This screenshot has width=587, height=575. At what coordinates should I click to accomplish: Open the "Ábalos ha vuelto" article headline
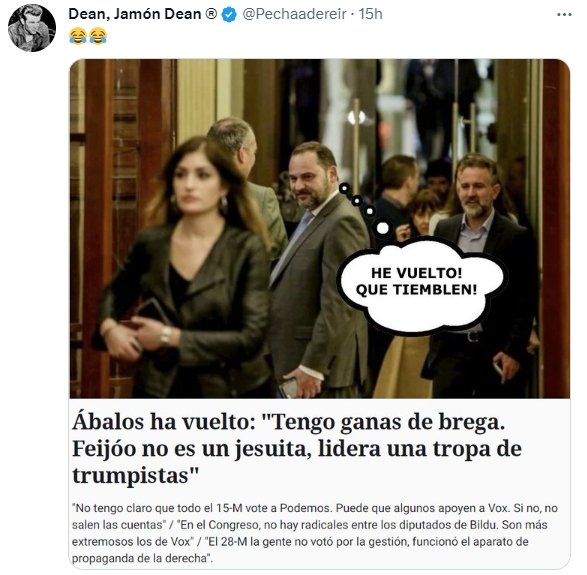[x=296, y=448]
